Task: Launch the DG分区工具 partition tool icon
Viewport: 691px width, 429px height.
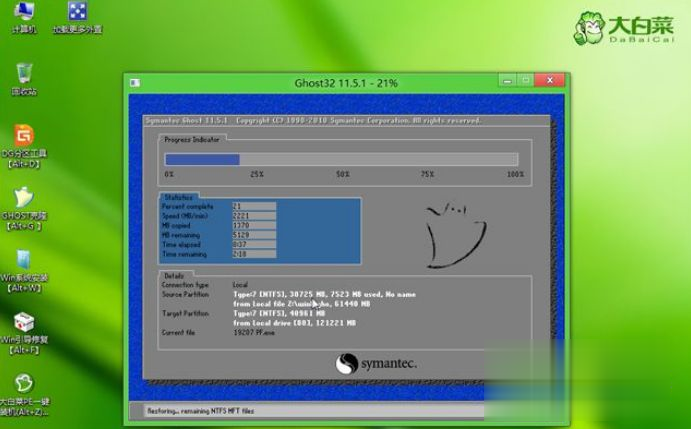Action: pyautogui.click(x=24, y=146)
